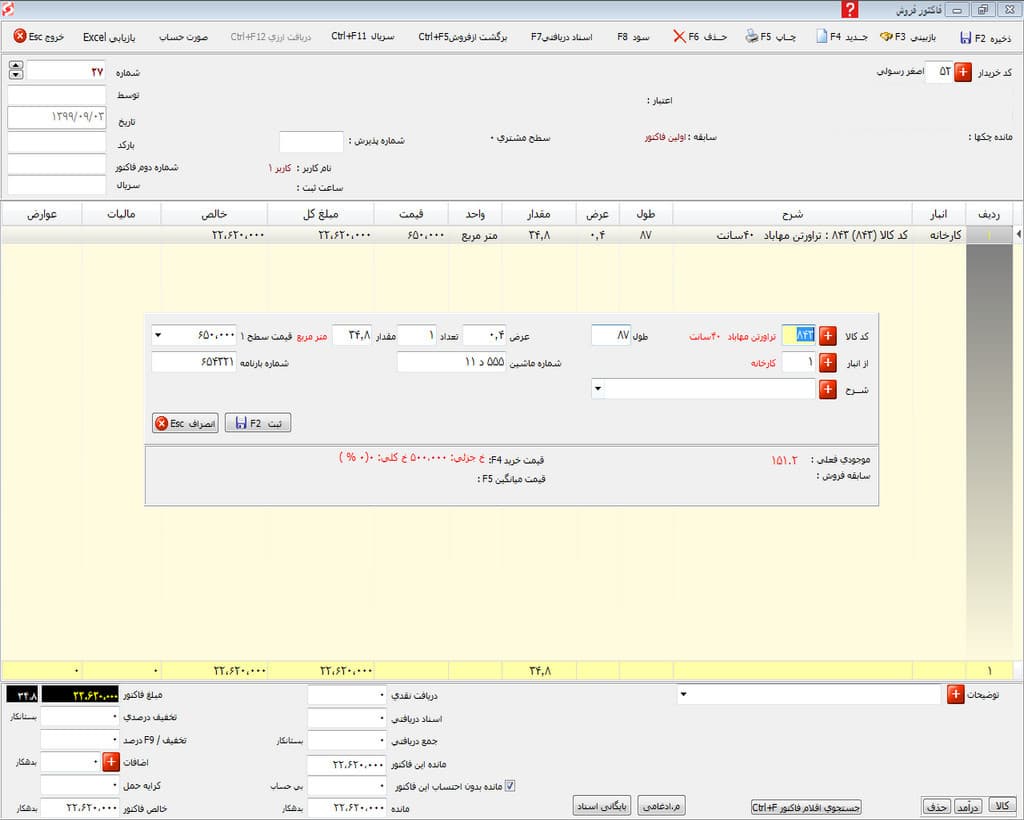Click the توسط input field
This screenshot has height=820, width=1024.
point(57,95)
